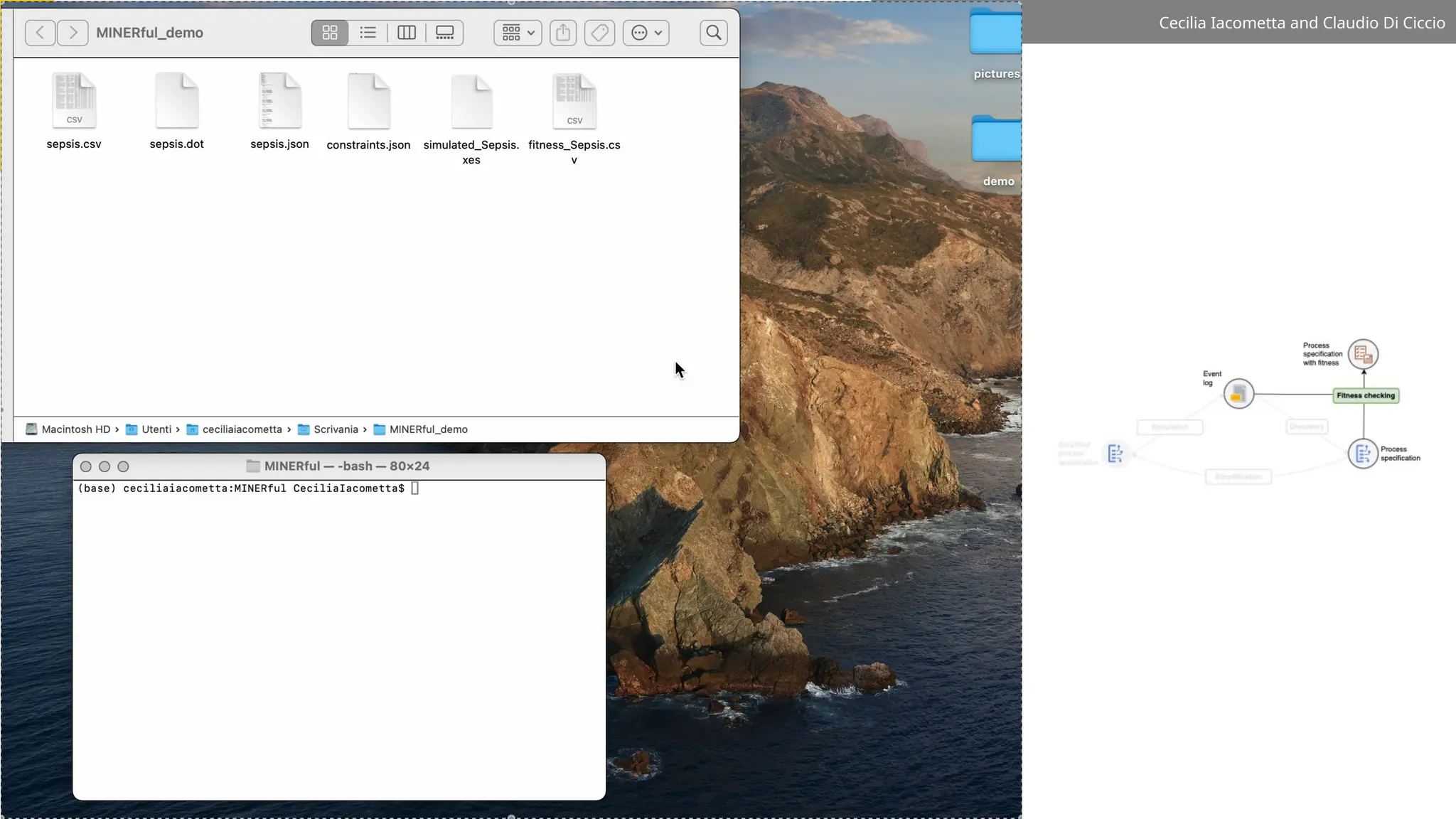The height and width of the screenshot is (819, 1456).
Task: Switch Finder to column view
Action: pos(407,33)
